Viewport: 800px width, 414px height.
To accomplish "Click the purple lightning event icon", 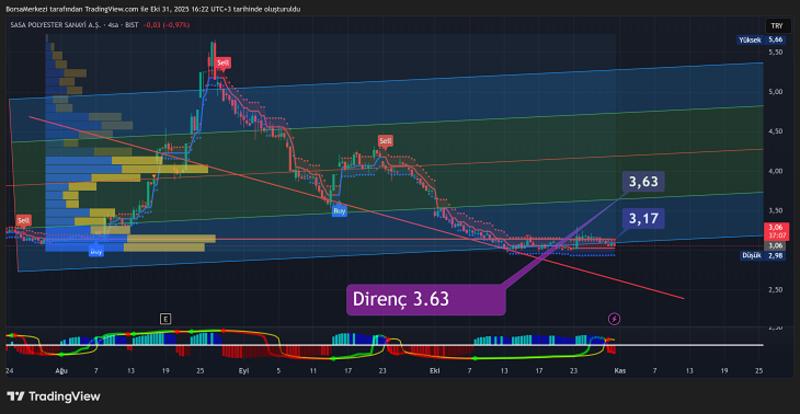I will (x=613, y=318).
